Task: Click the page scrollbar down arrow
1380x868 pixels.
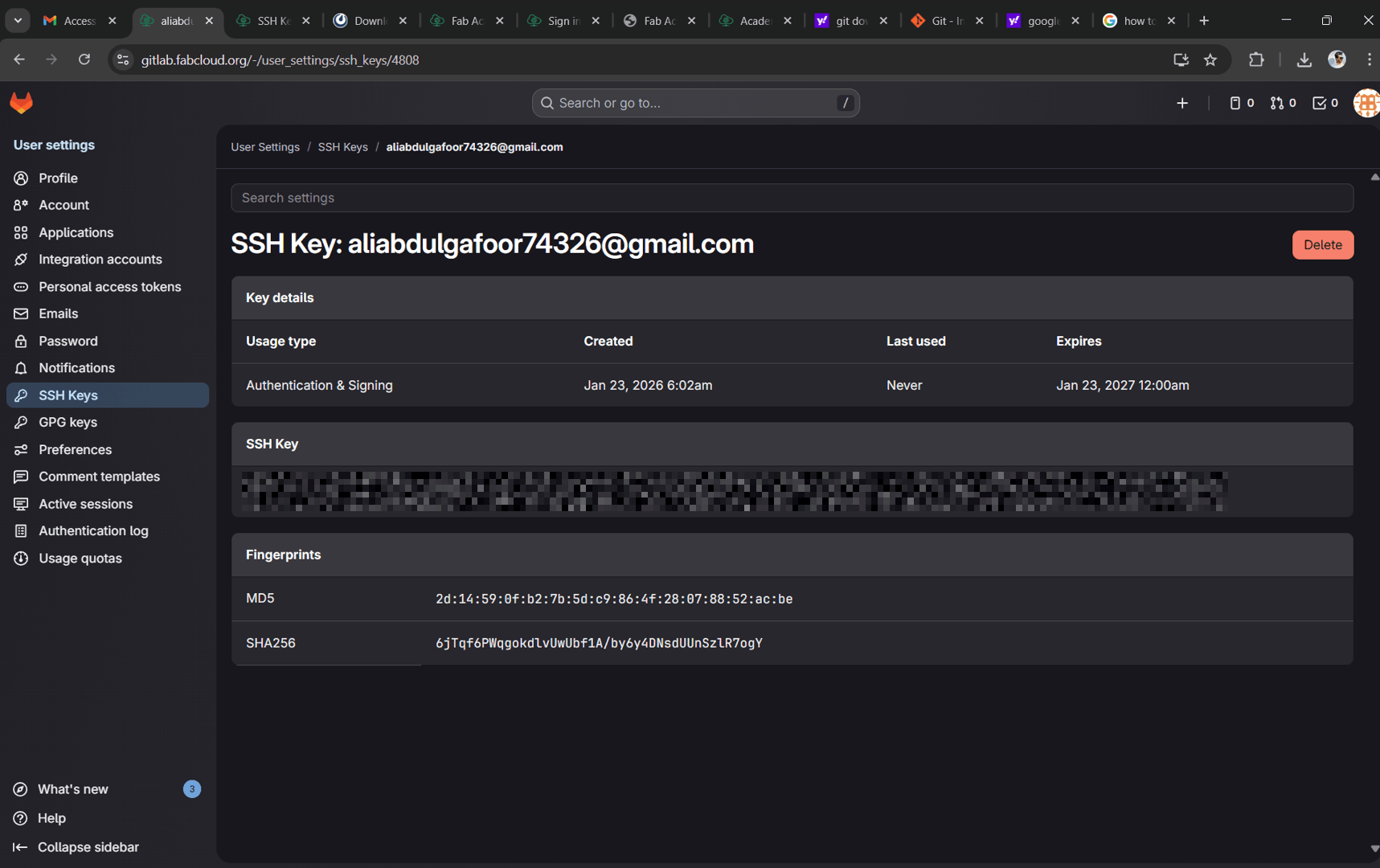Action: tap(1374, 849)
